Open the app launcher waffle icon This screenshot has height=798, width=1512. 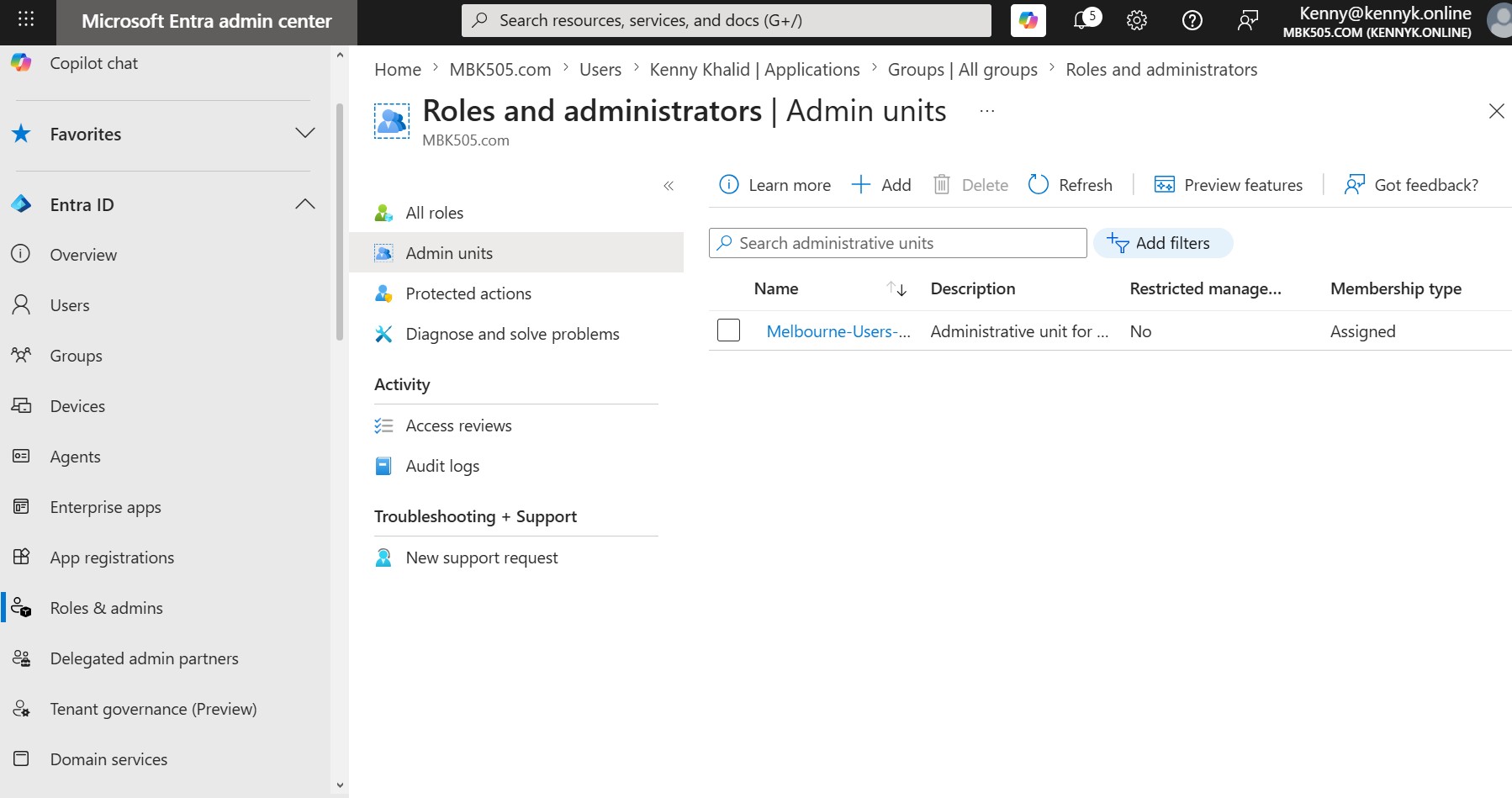(26, 19)
